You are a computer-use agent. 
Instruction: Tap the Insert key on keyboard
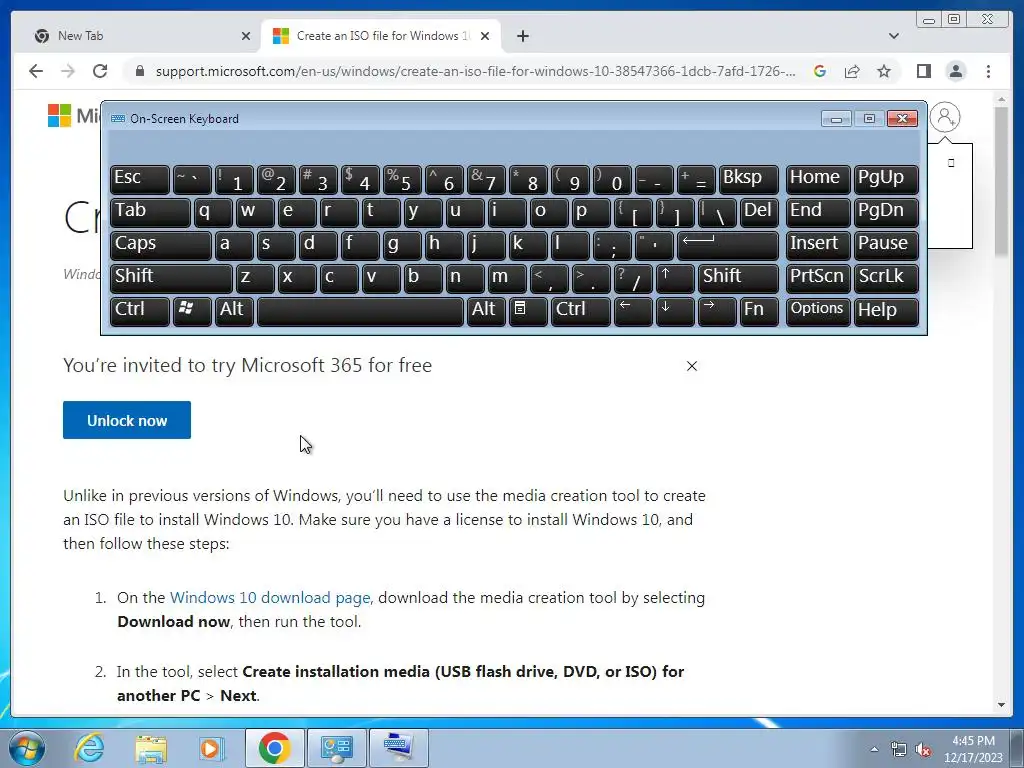817,245
